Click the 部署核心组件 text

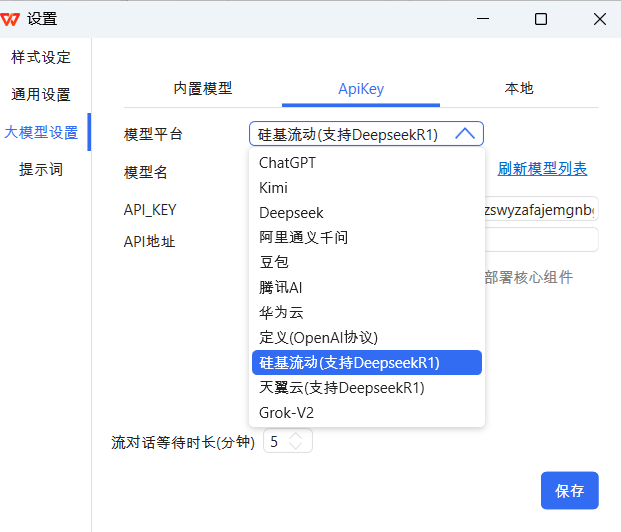point(529,277)
